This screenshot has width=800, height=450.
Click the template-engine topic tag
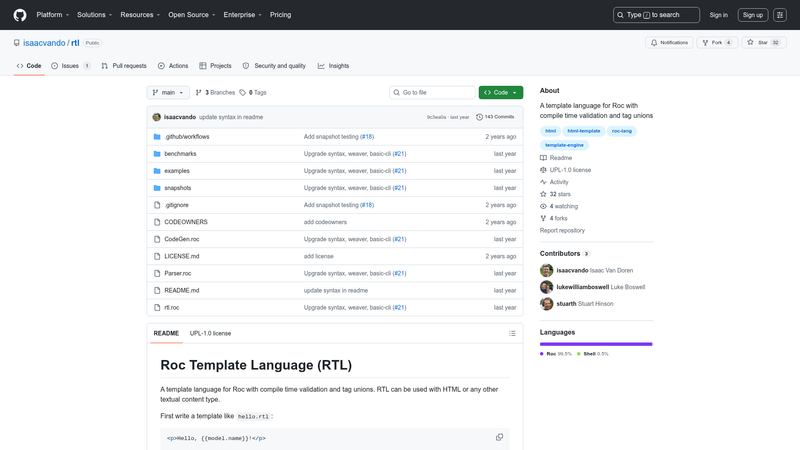(x=564, y=145)
